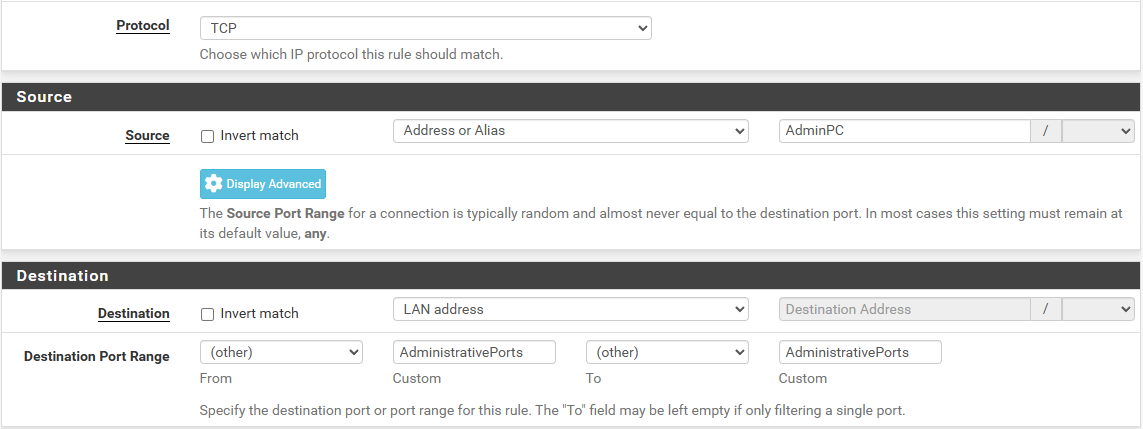This screenshot has width=1143, height=429.
Task: Open Destination type dropdown LAN address
Action: pos(571,310)
